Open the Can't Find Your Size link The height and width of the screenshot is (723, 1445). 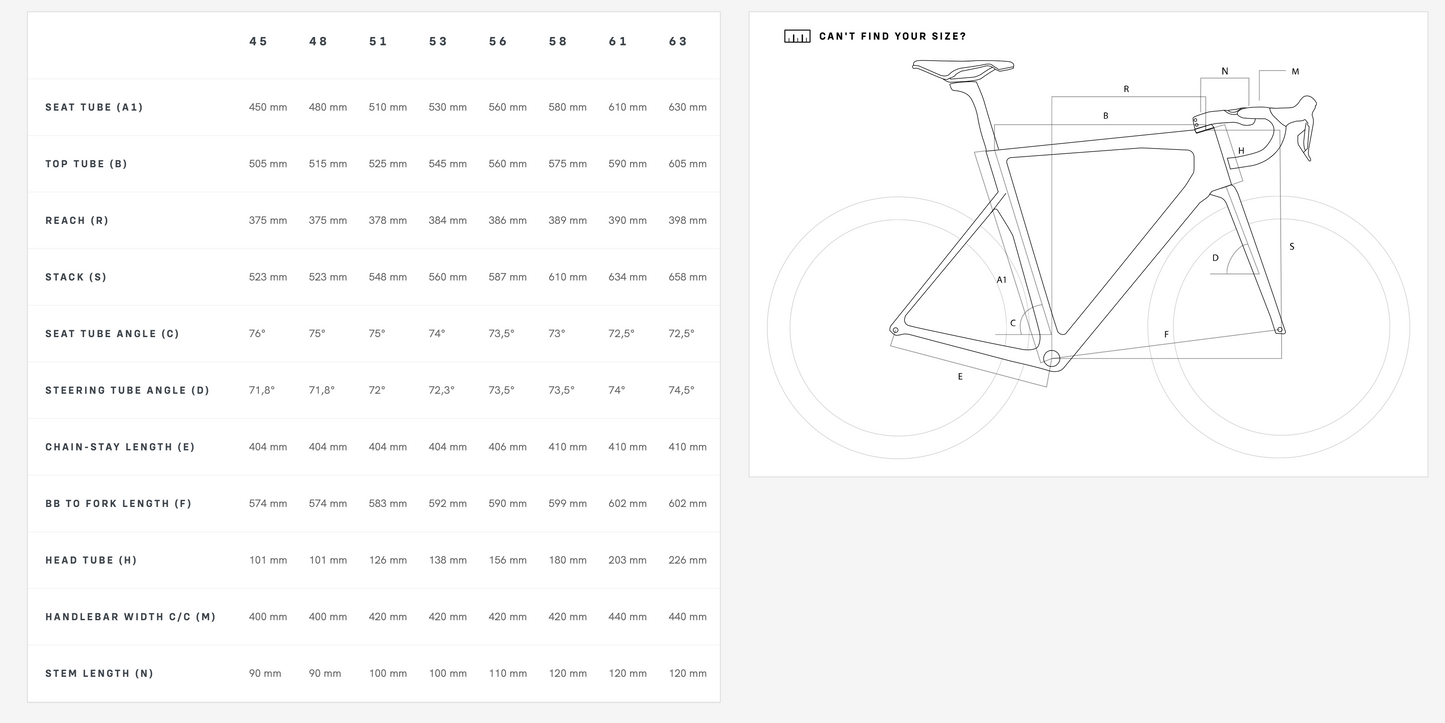892,36
